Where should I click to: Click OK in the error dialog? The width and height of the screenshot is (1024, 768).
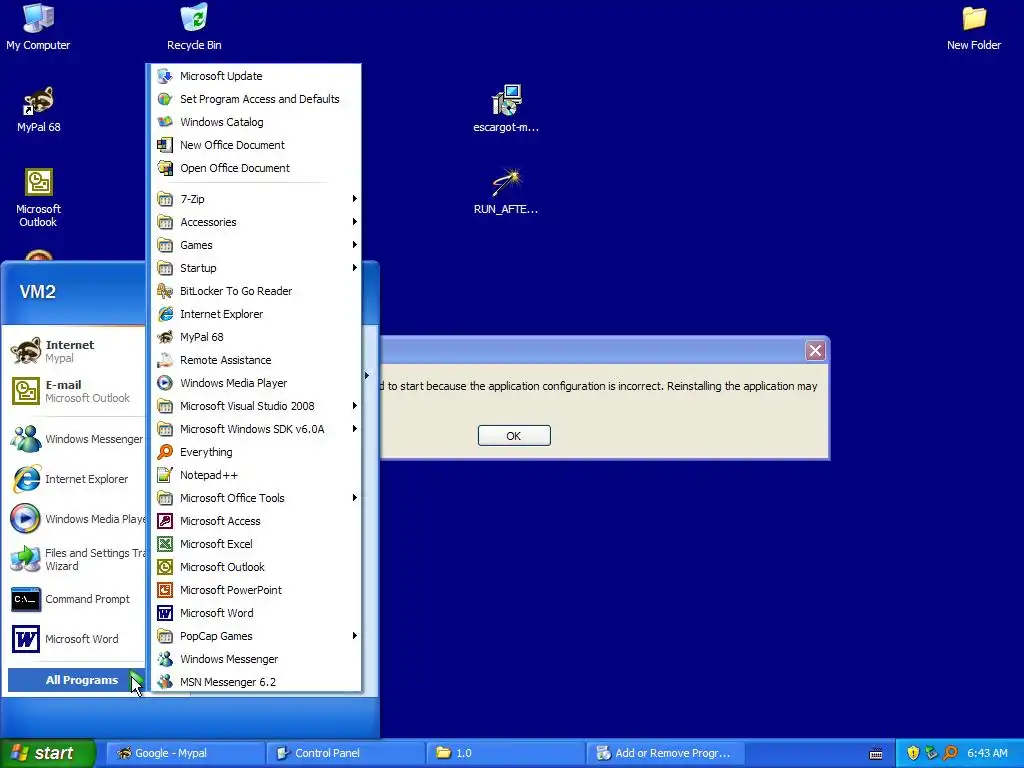[x=514, y=436]
